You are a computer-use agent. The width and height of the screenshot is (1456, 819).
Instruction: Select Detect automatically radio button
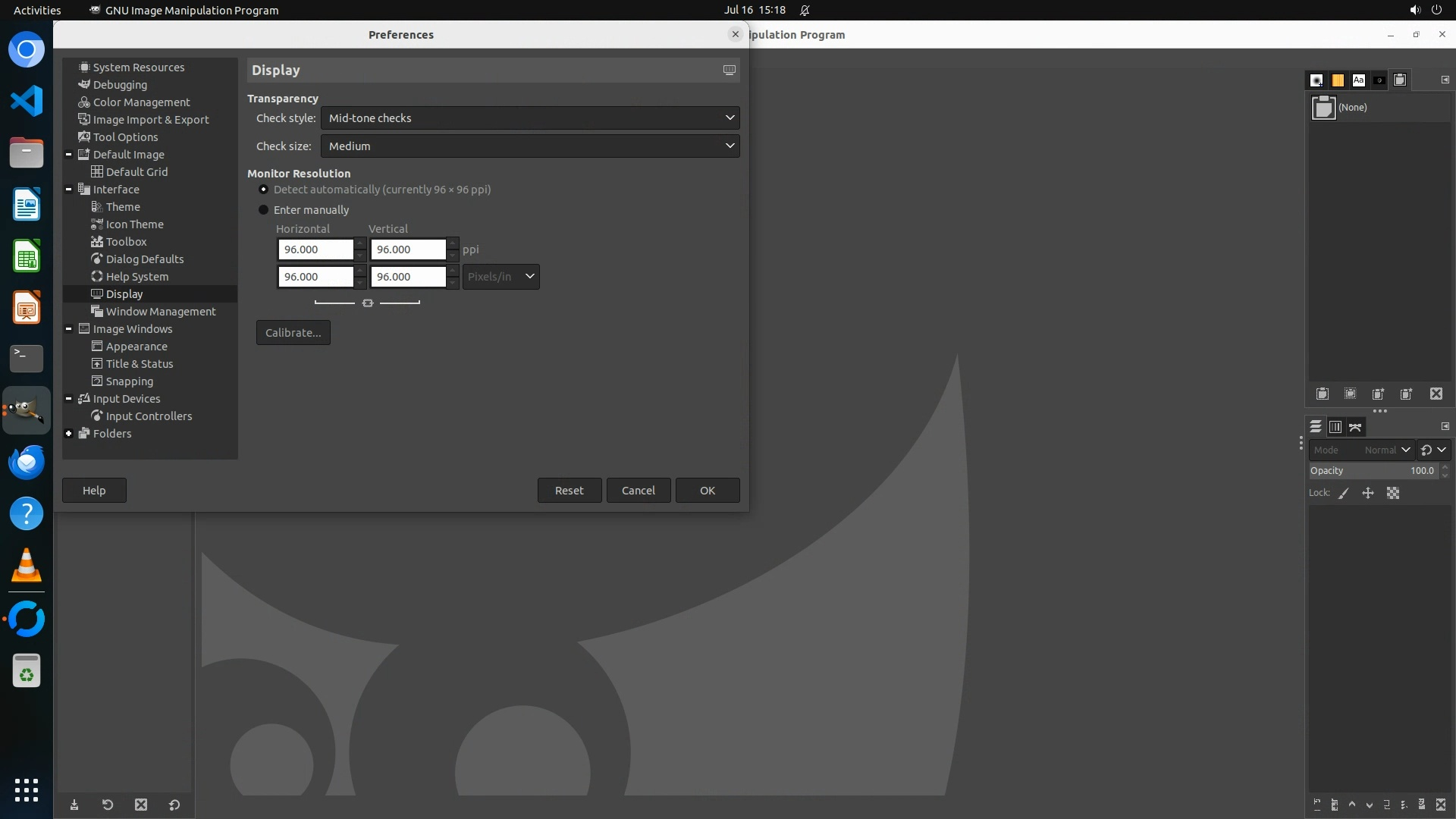(264, 190)
